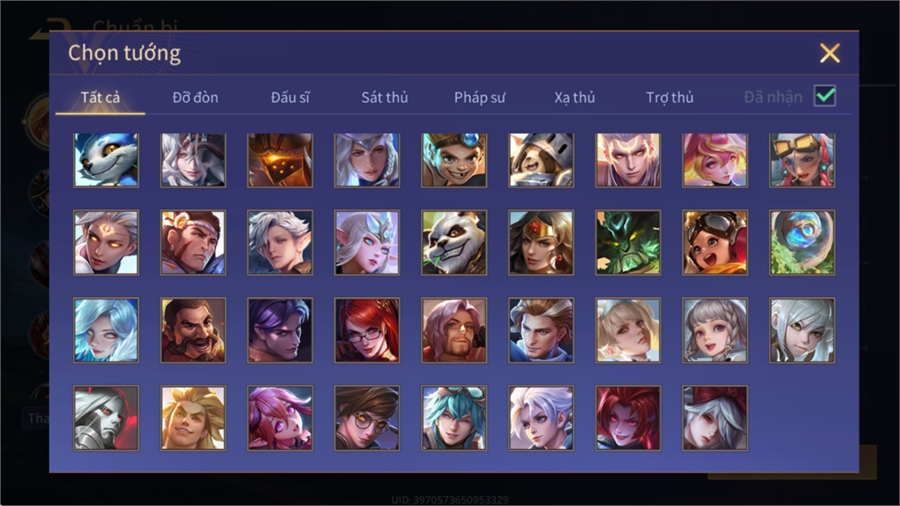Screen dimensions: 900x506
Task: Close the Chọn tướng dialog
Action: (x=829, y=53)
